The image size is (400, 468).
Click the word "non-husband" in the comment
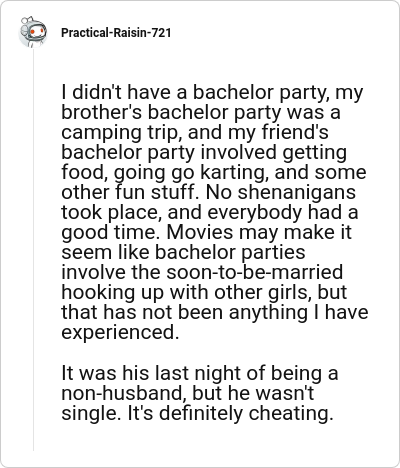(124, 393)
